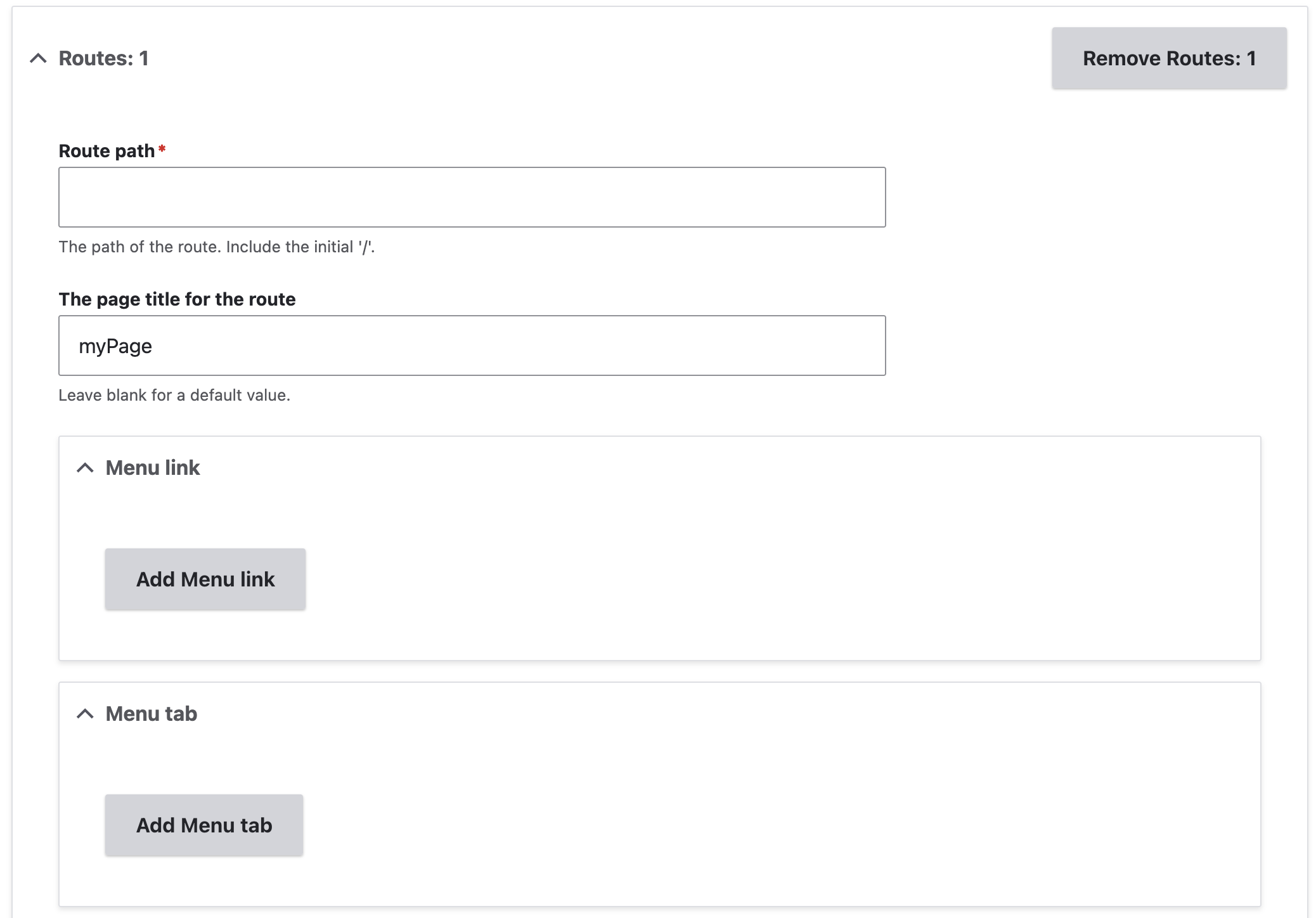Click the myPage text in title field
1316x918 pixels.
tap(115, 346)
